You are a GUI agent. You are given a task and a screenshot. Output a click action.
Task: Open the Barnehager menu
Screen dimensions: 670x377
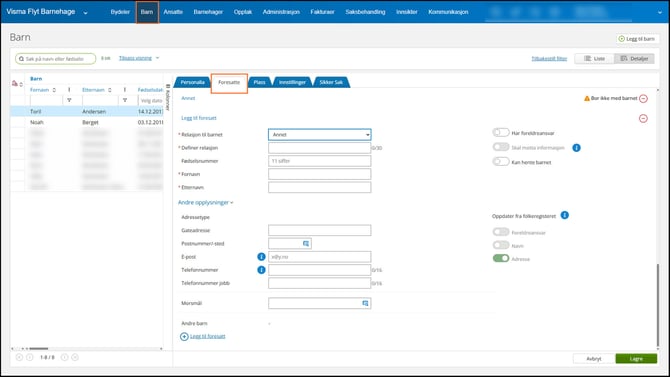click(208, 12)
